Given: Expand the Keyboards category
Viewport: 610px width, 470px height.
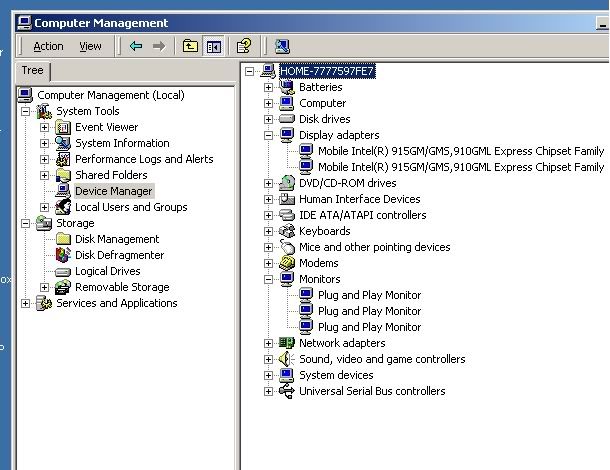Looking at the screenshot, I should click(268, 231).
